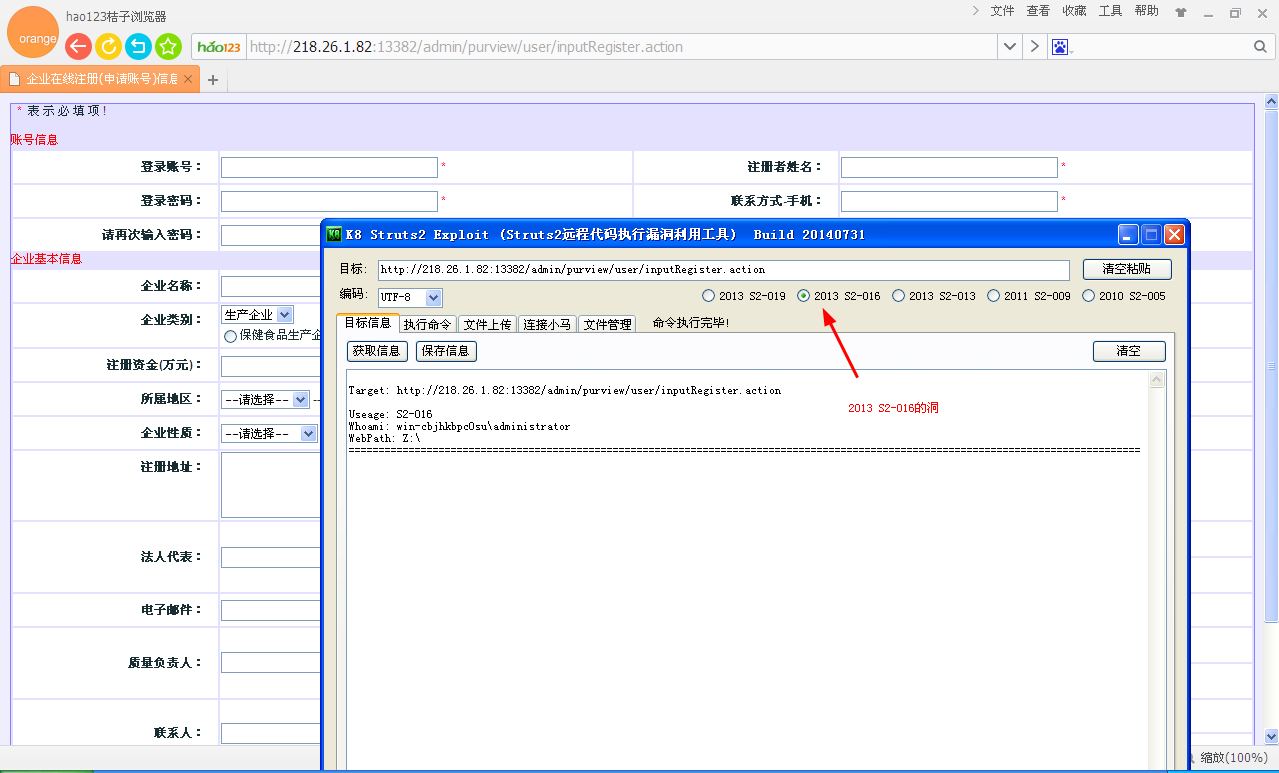Open the 帮助 menu

[x=1146, y=11]
